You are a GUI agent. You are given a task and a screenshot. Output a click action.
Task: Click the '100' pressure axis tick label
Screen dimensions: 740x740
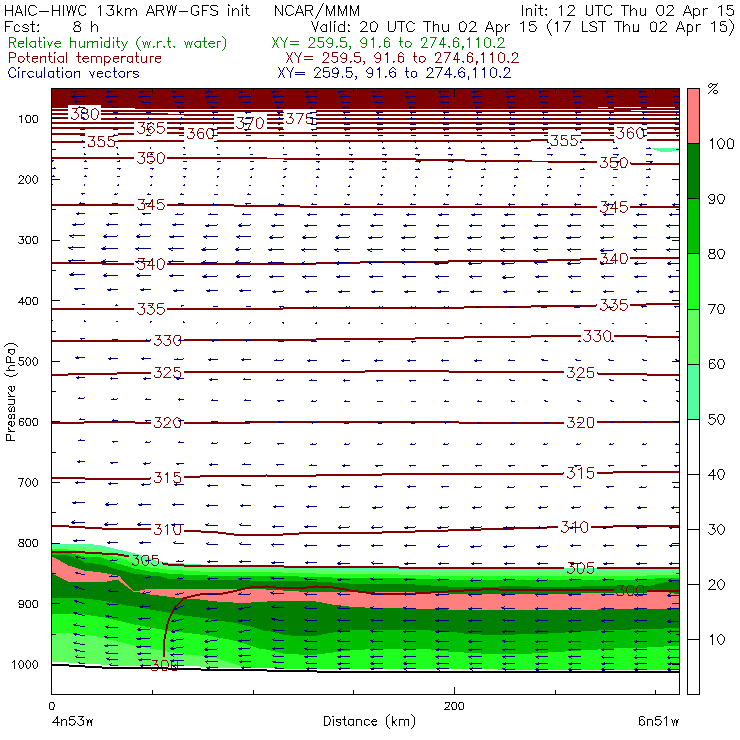[28, 119]
